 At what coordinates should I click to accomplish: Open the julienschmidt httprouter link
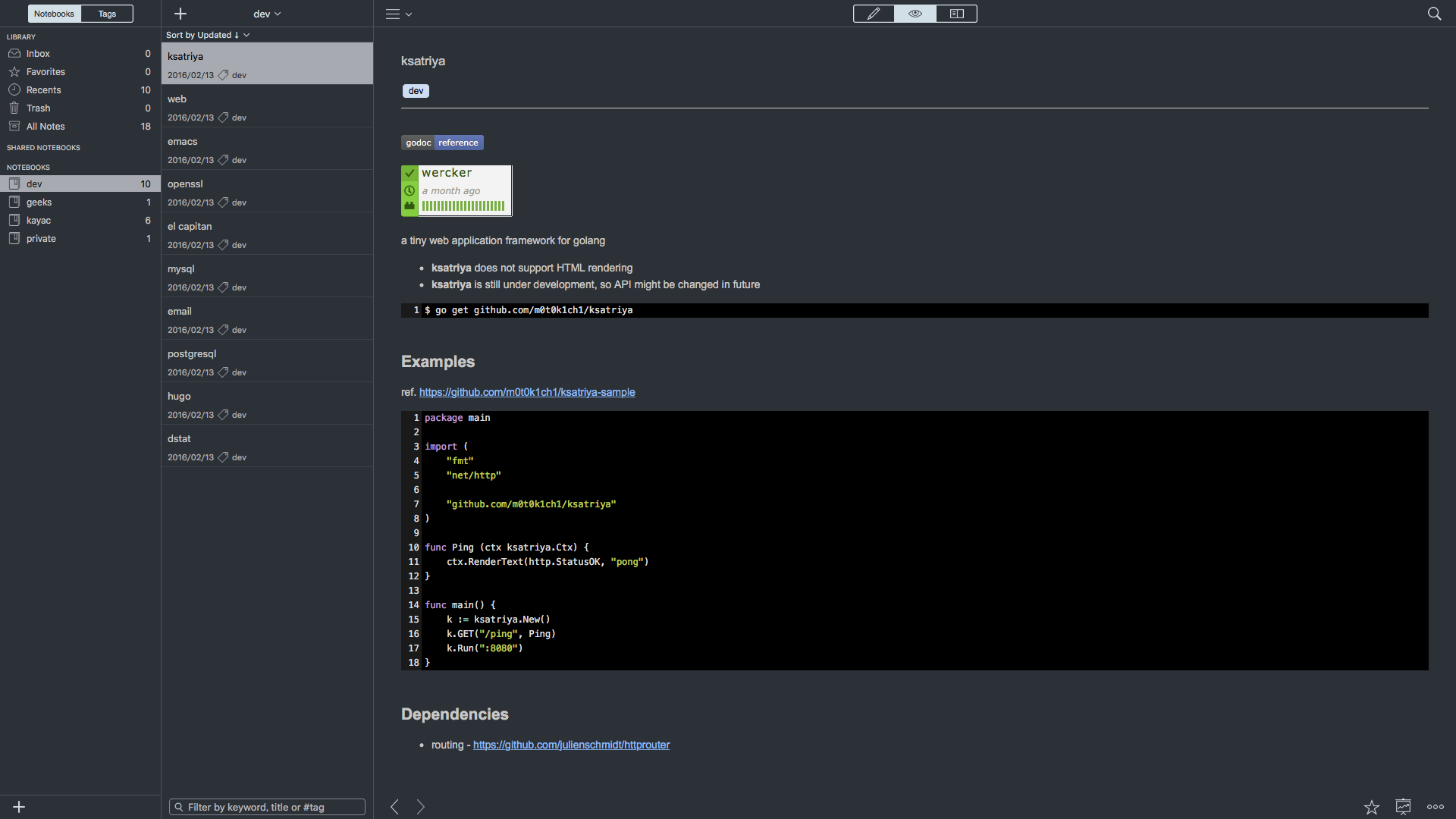[x=571, y=745]
